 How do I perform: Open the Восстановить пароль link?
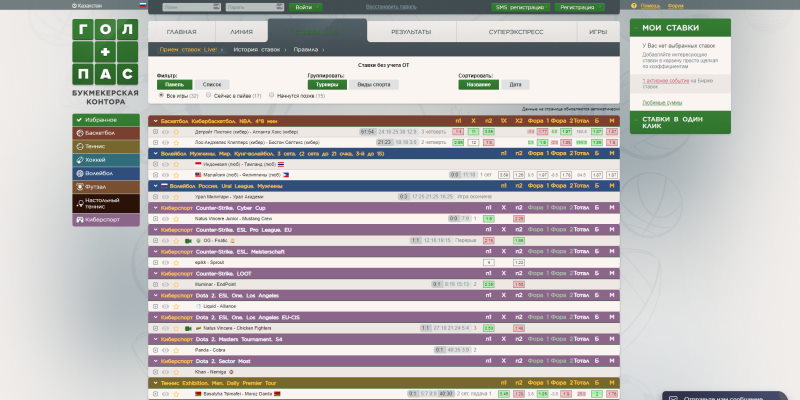point(391,7)
